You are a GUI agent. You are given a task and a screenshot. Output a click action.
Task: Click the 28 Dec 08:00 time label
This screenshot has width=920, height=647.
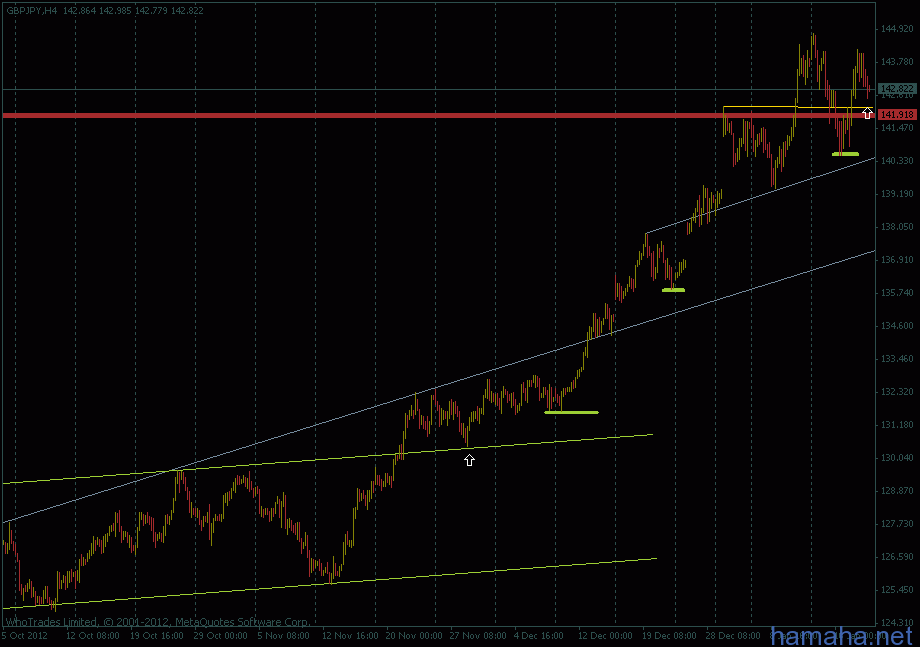733,635
